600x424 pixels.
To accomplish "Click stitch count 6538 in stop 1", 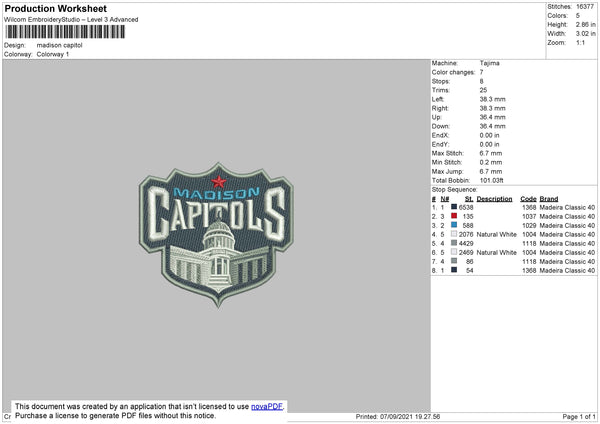I will [x=466, y=207].
